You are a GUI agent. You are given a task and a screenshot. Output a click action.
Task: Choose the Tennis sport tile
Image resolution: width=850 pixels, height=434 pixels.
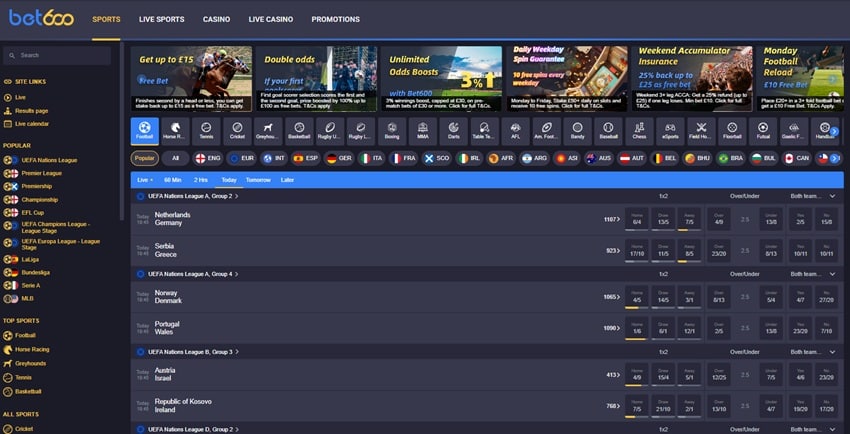coord(206,131)
